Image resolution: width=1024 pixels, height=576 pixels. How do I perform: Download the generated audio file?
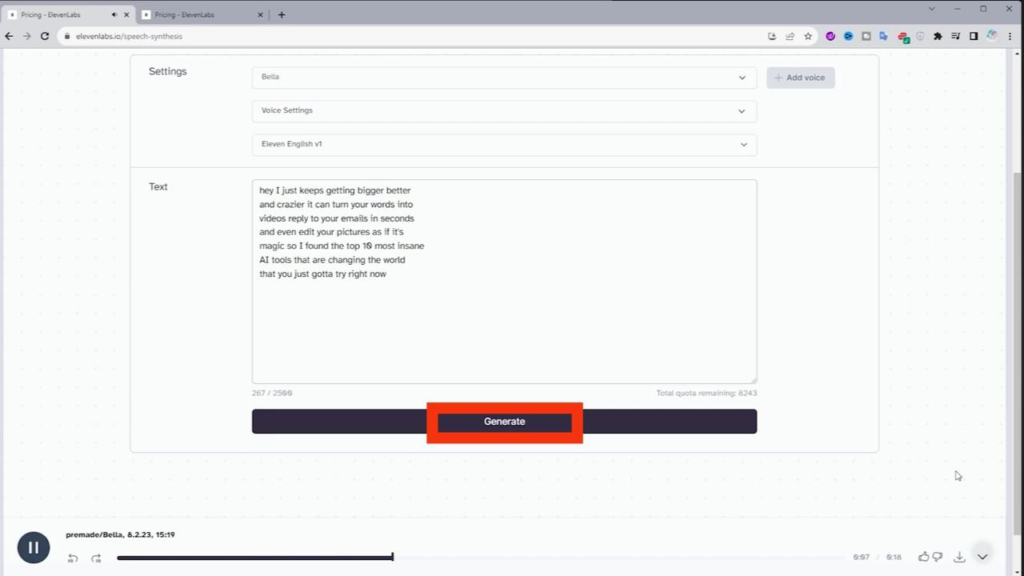[x=959, y=557]
